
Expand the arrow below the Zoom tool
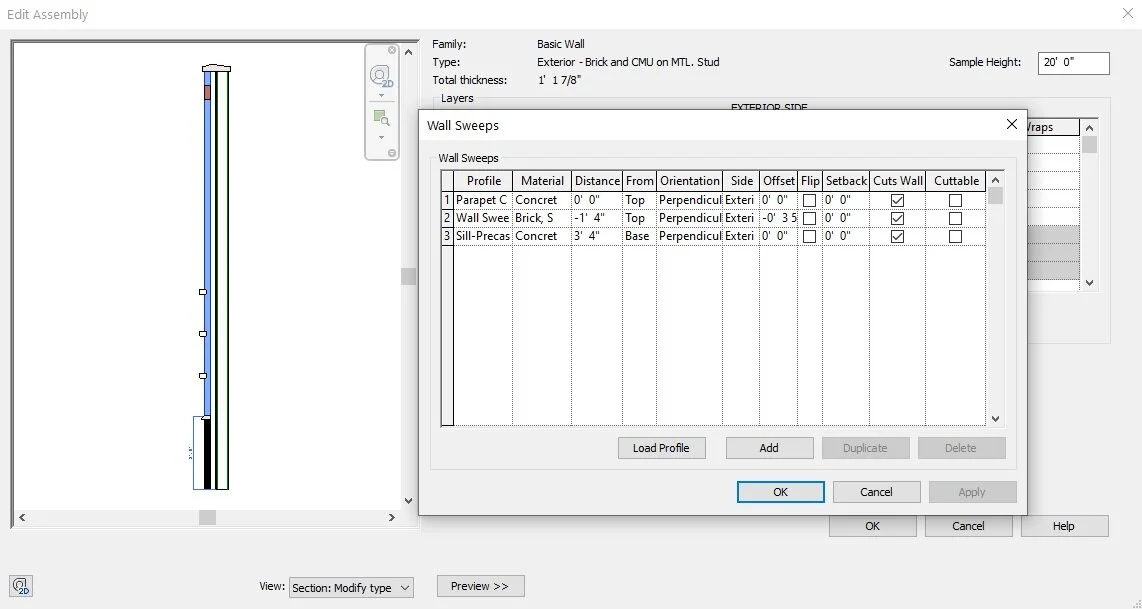coord(381,136)
